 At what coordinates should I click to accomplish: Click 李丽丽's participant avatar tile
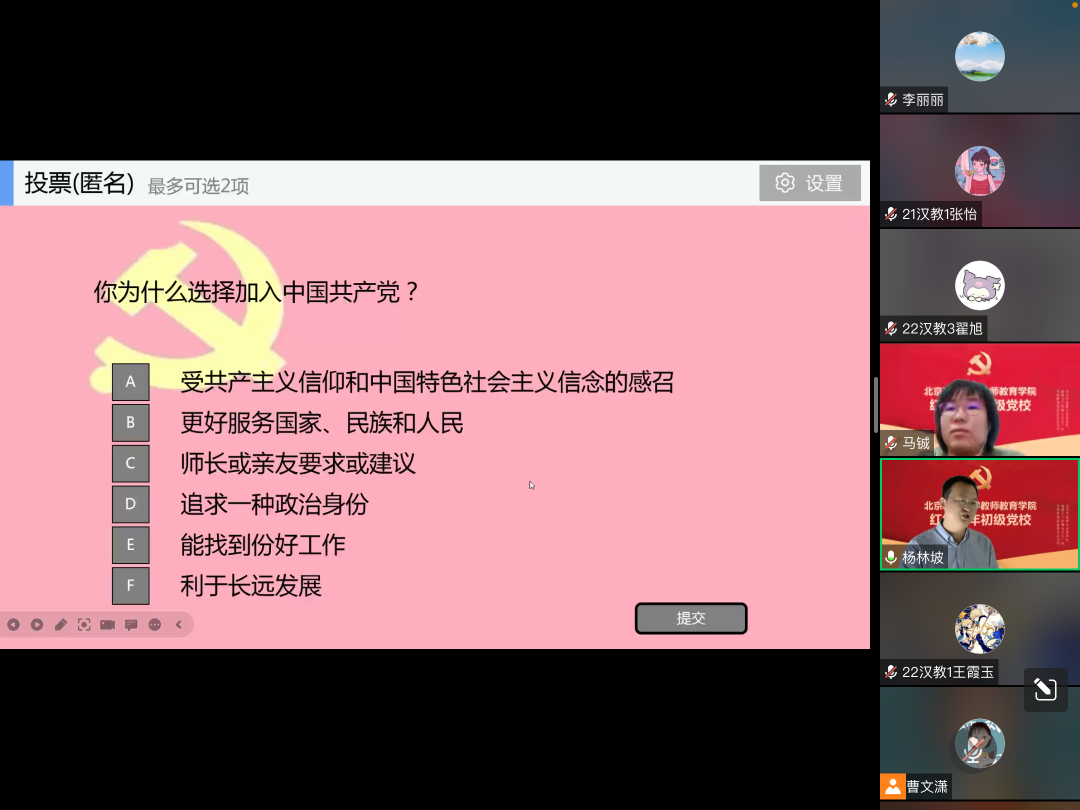click(979, 57)
